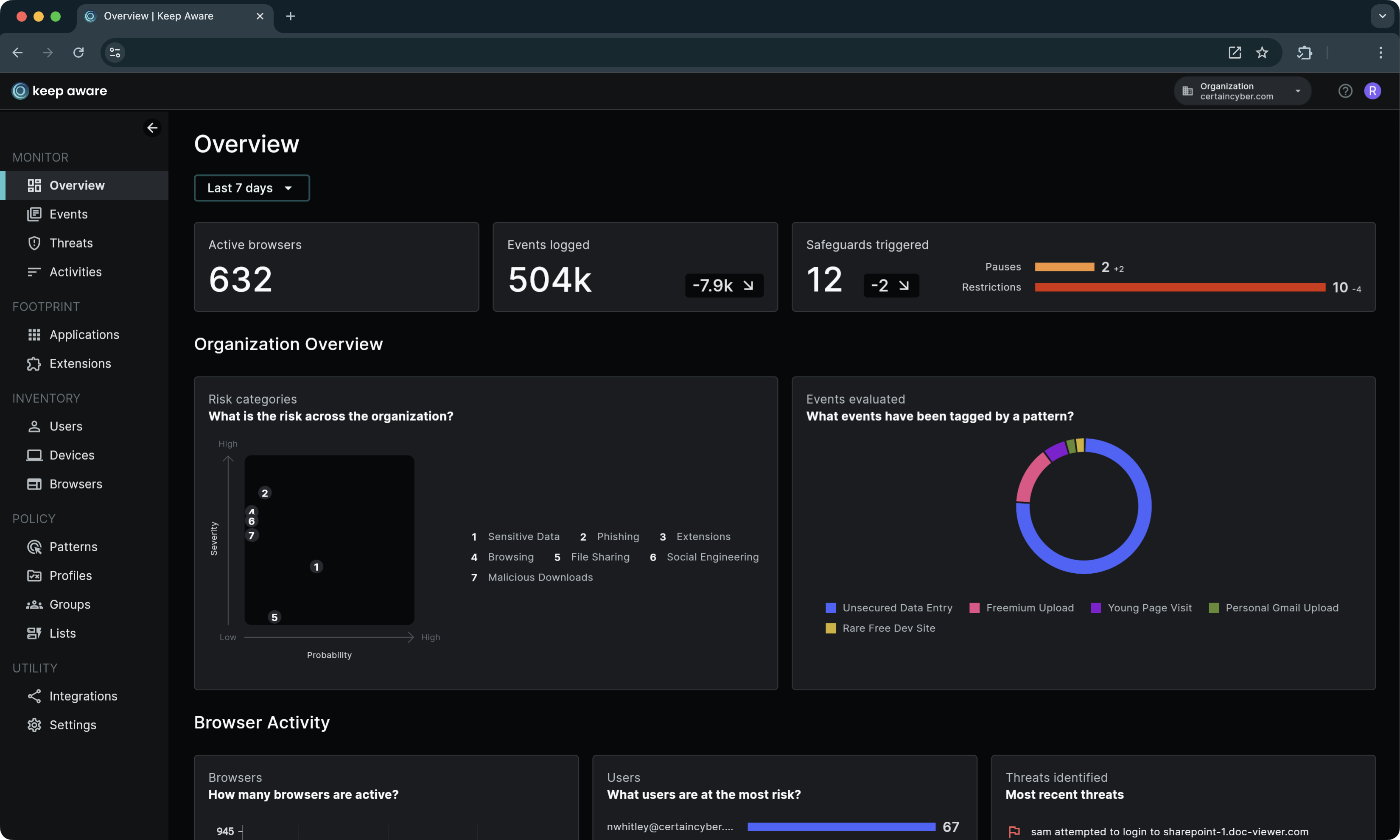Image resolution: width=1400 pixels, height=840 pixels.
Task: Bookmark the page with the star icon
Action: pos(1262,52)
